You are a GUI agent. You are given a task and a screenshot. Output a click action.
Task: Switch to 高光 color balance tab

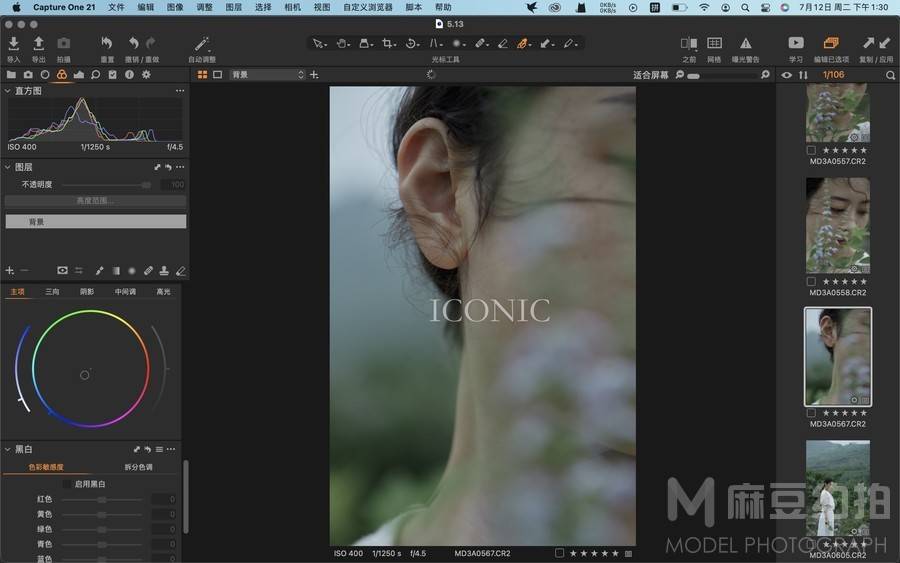[x=163, y=292]
